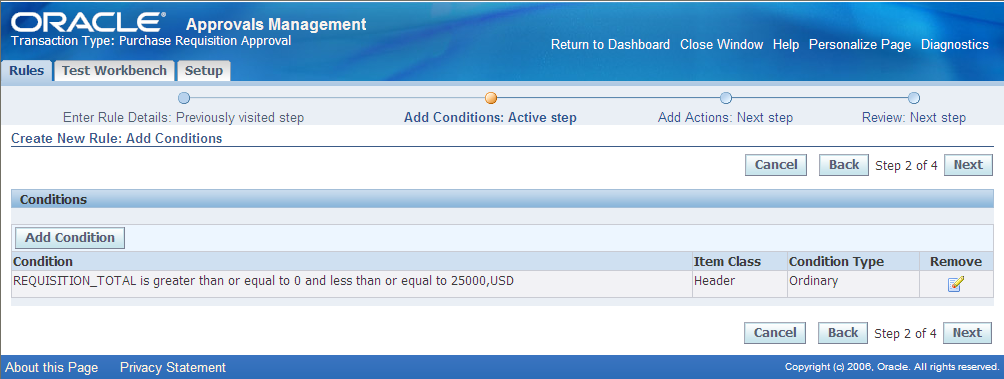Open the Diagnostics link

955,45
